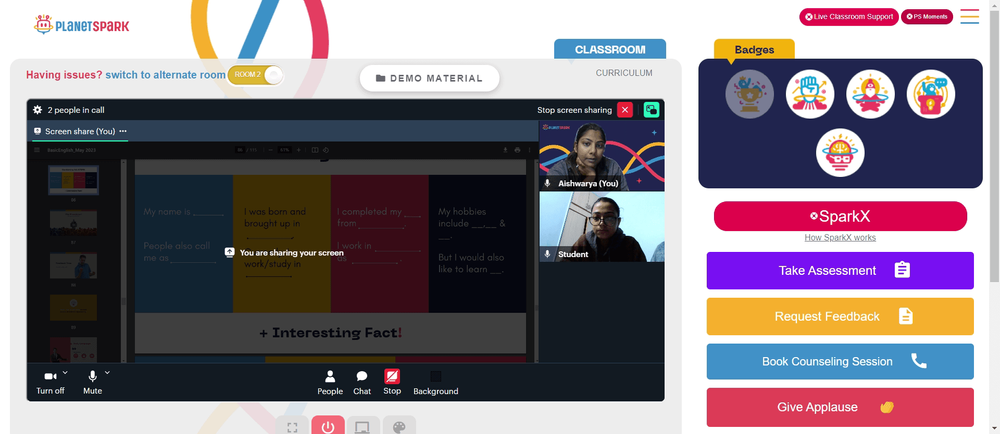Image resolution: width=1000 pixels, height=434 pixels.
Task: Open Live Classroom Support
Action: [x=849, y=17]
